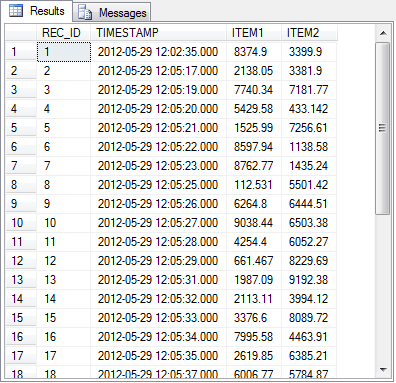
Task: Click the scrollbar down arrow
Action: point(383,369)
